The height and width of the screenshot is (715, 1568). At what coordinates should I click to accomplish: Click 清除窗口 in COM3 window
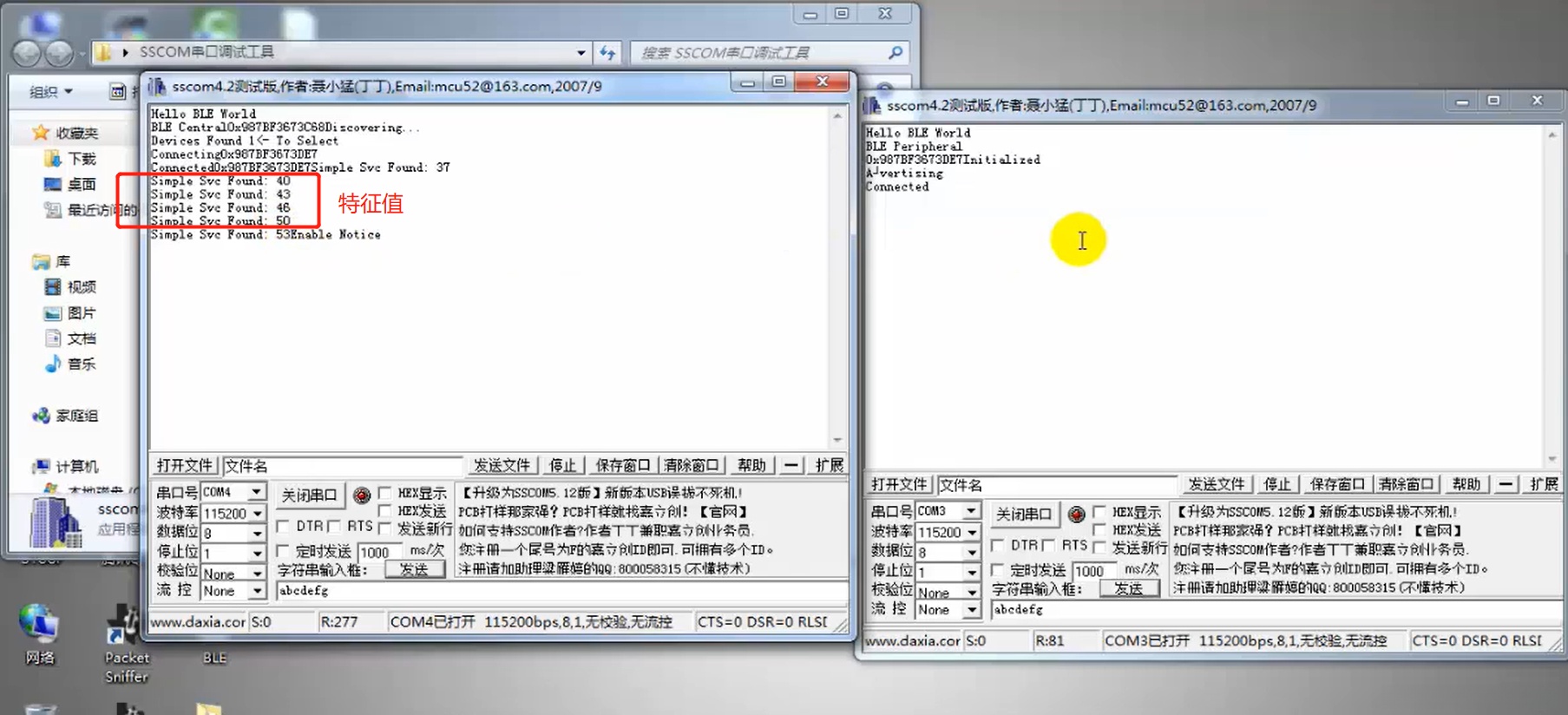[1406, 484]
